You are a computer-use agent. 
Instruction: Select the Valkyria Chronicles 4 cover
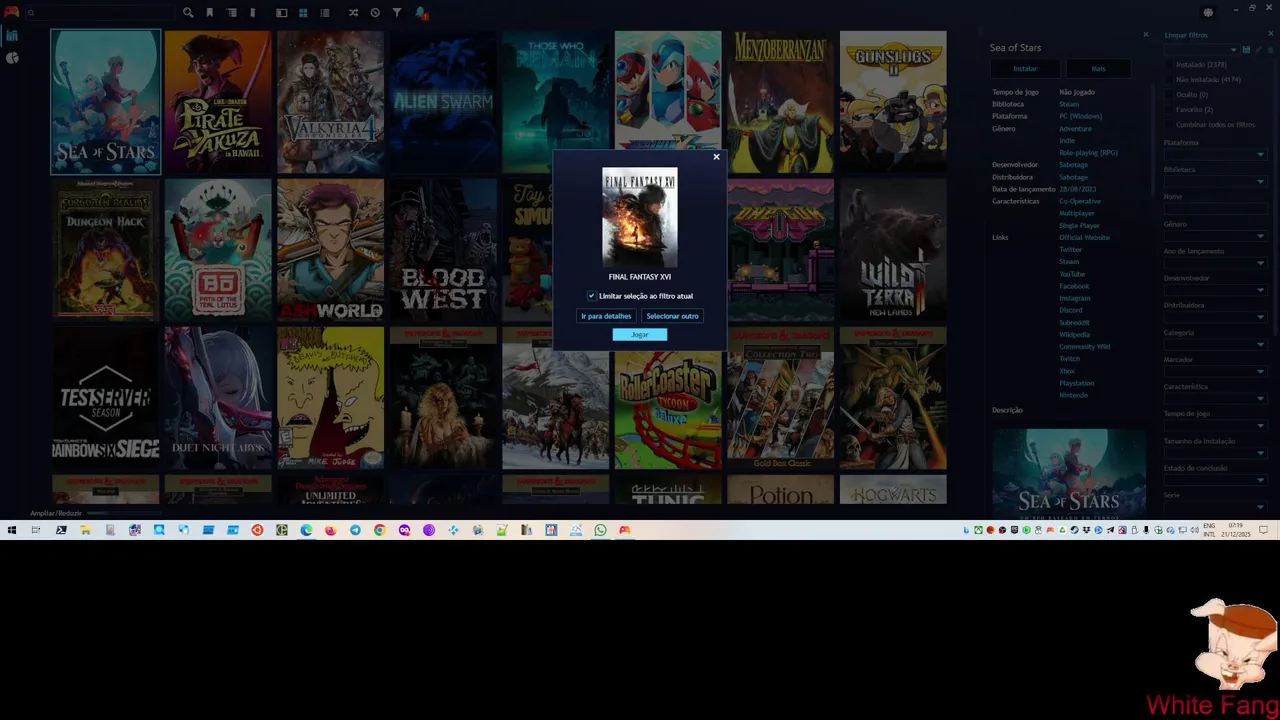(331, 102)
